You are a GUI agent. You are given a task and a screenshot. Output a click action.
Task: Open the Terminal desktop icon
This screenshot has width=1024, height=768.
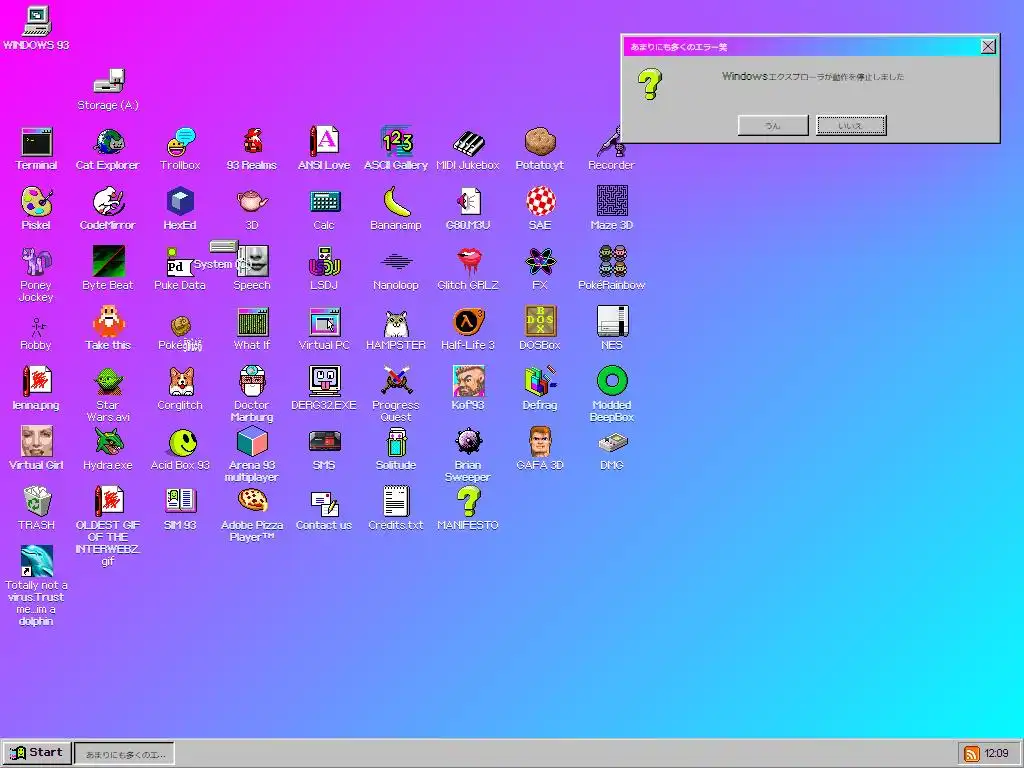(x=37, y=142)
